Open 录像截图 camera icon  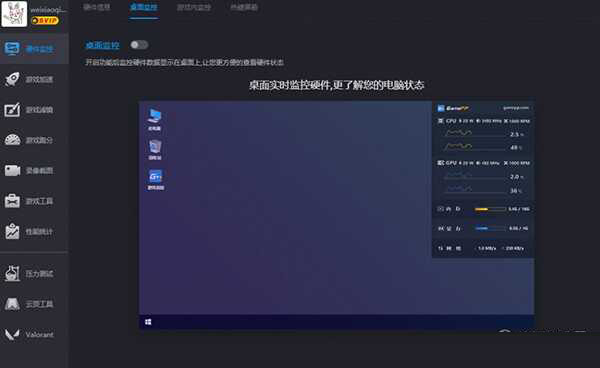coord(12,171)
